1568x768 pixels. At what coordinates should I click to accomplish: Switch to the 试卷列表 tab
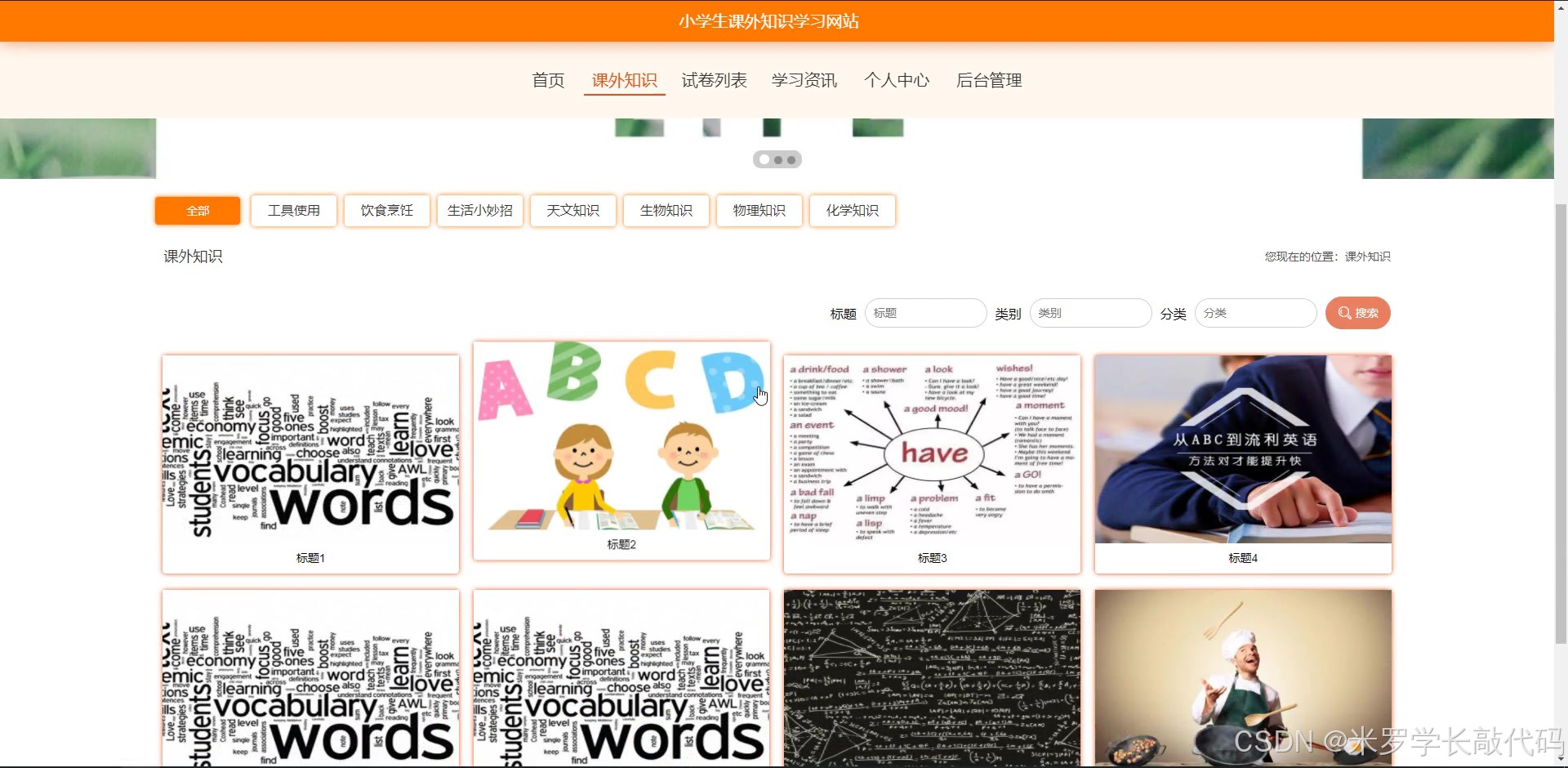click(715, 80)
